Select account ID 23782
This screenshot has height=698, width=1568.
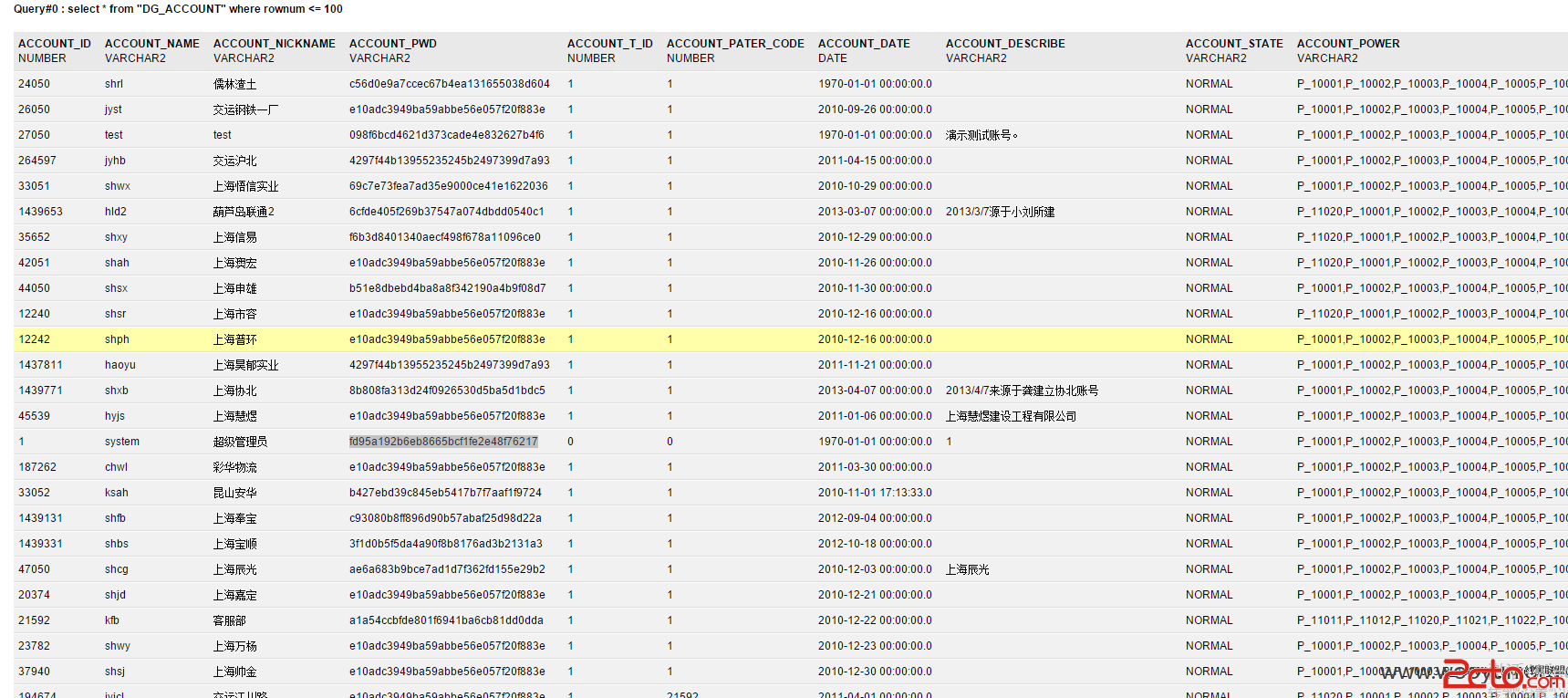[35, 646]
